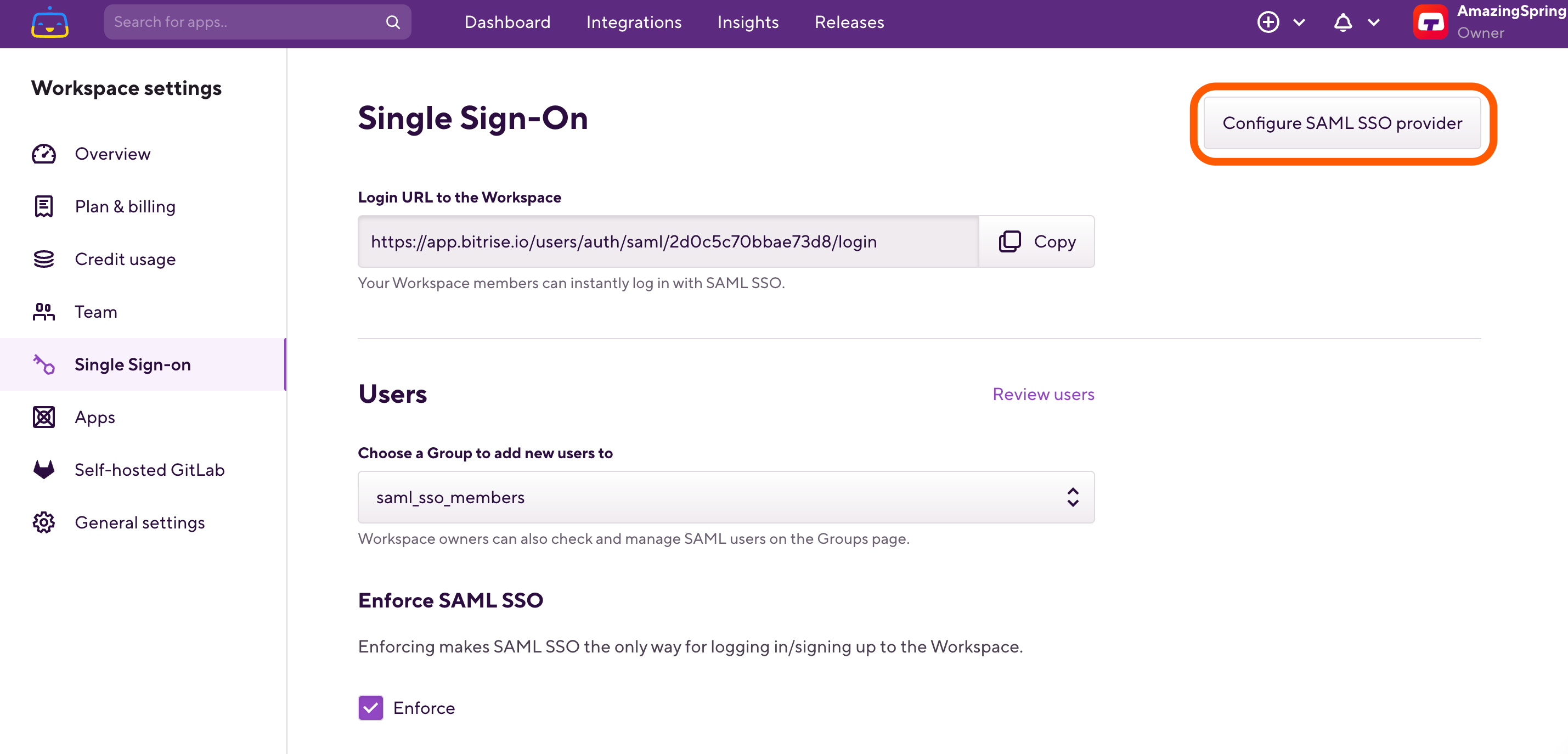Open the Insights nav item
This screenshot has width=1568, height=754.
(x=748, y=22)
